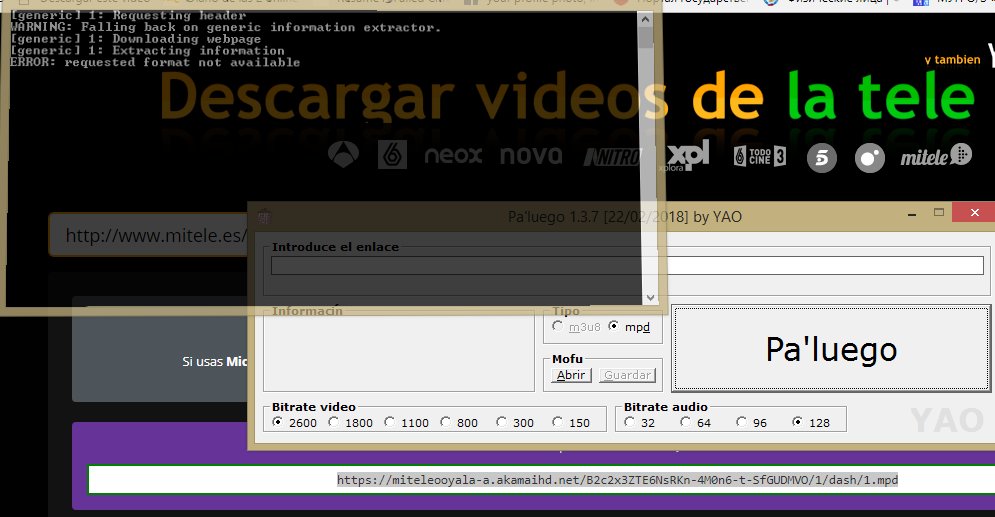Choose 800 video bitrate
The width and height of the screenshot is (995, 517).
coord(445,422)
